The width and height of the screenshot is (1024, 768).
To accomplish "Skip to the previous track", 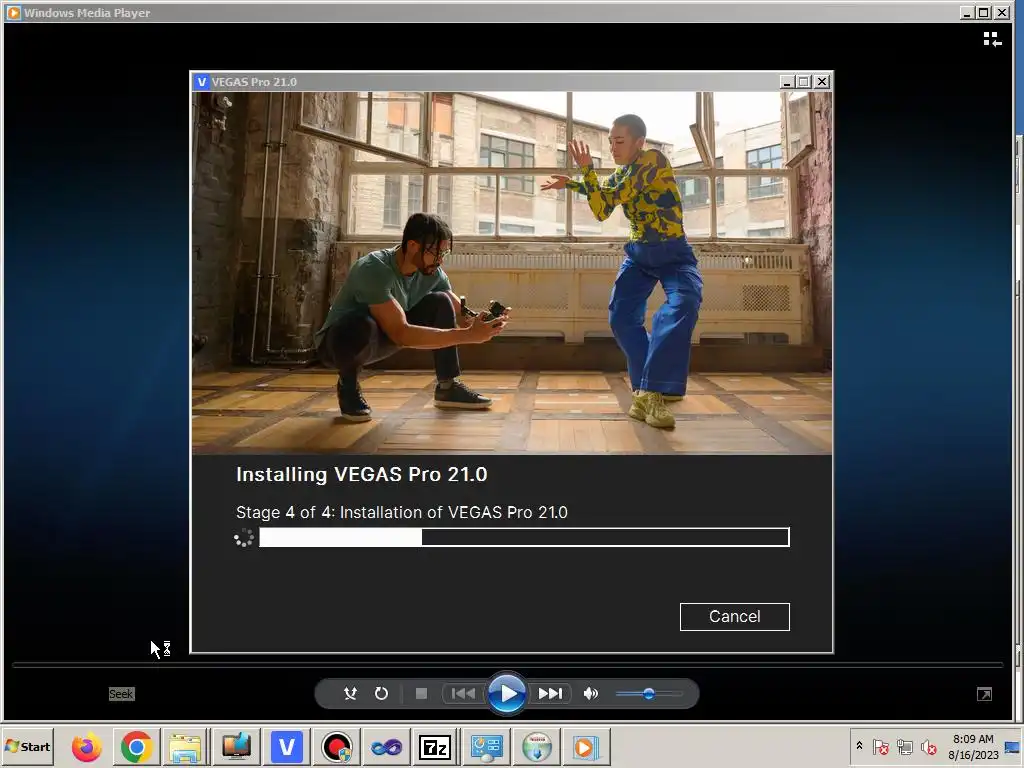I will 464,694.
